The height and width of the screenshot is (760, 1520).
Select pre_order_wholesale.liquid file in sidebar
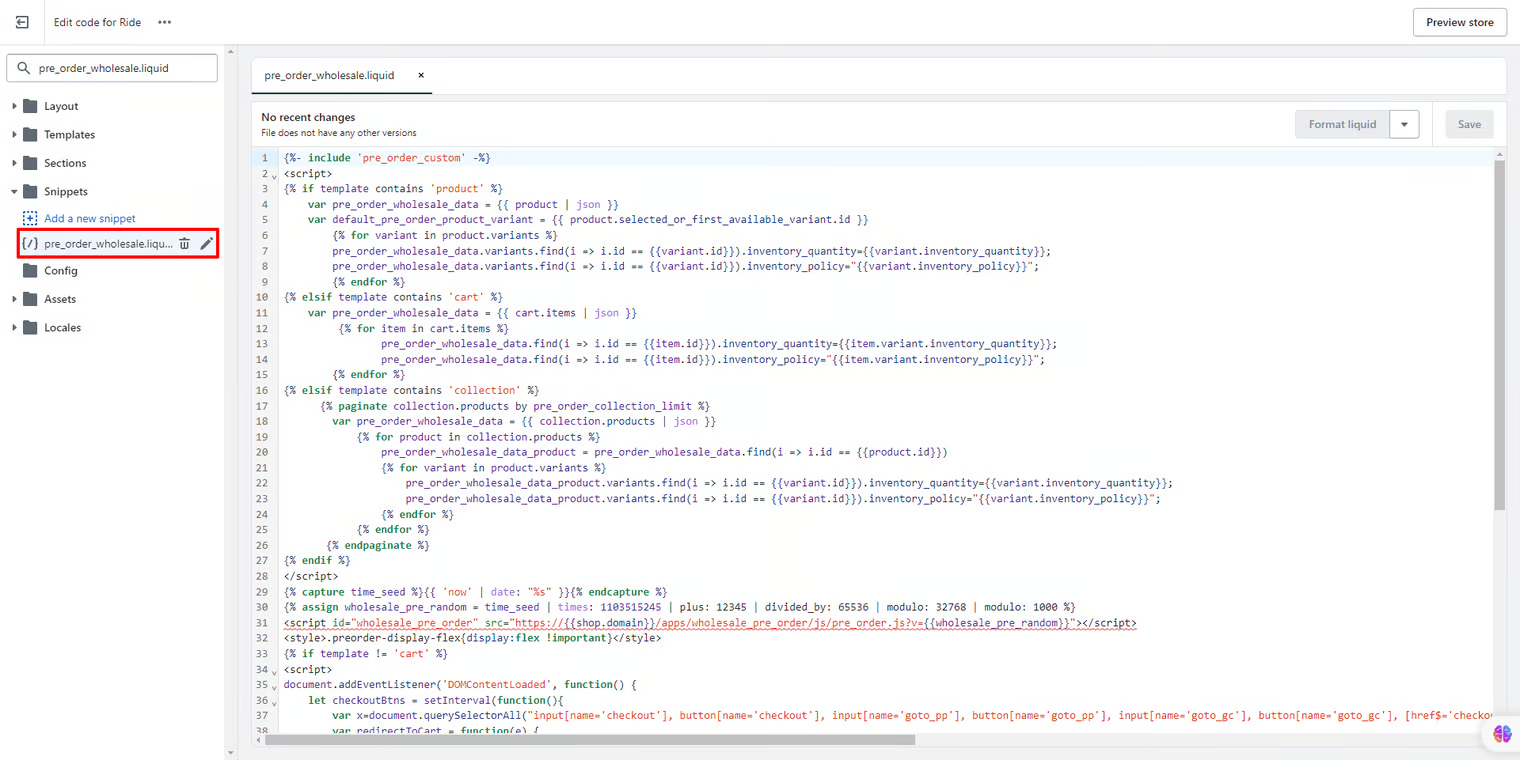(x=108, y=244)
